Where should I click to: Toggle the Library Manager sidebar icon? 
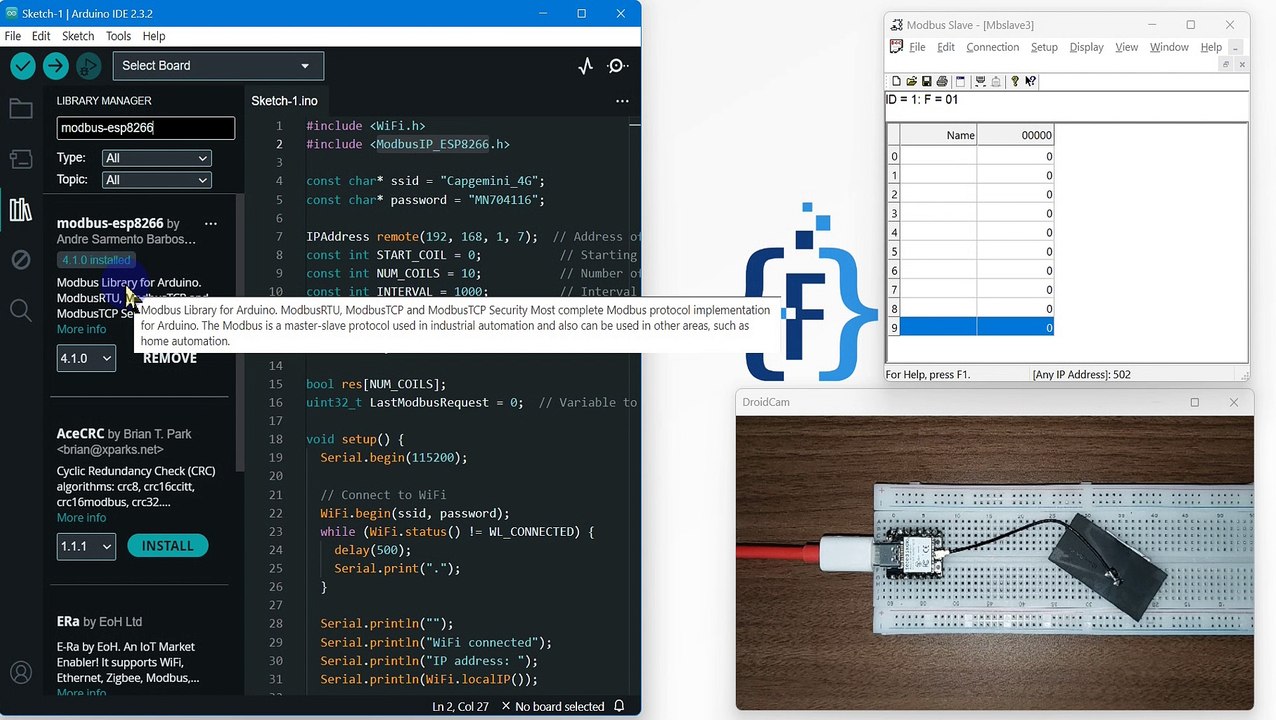[21, 209]
